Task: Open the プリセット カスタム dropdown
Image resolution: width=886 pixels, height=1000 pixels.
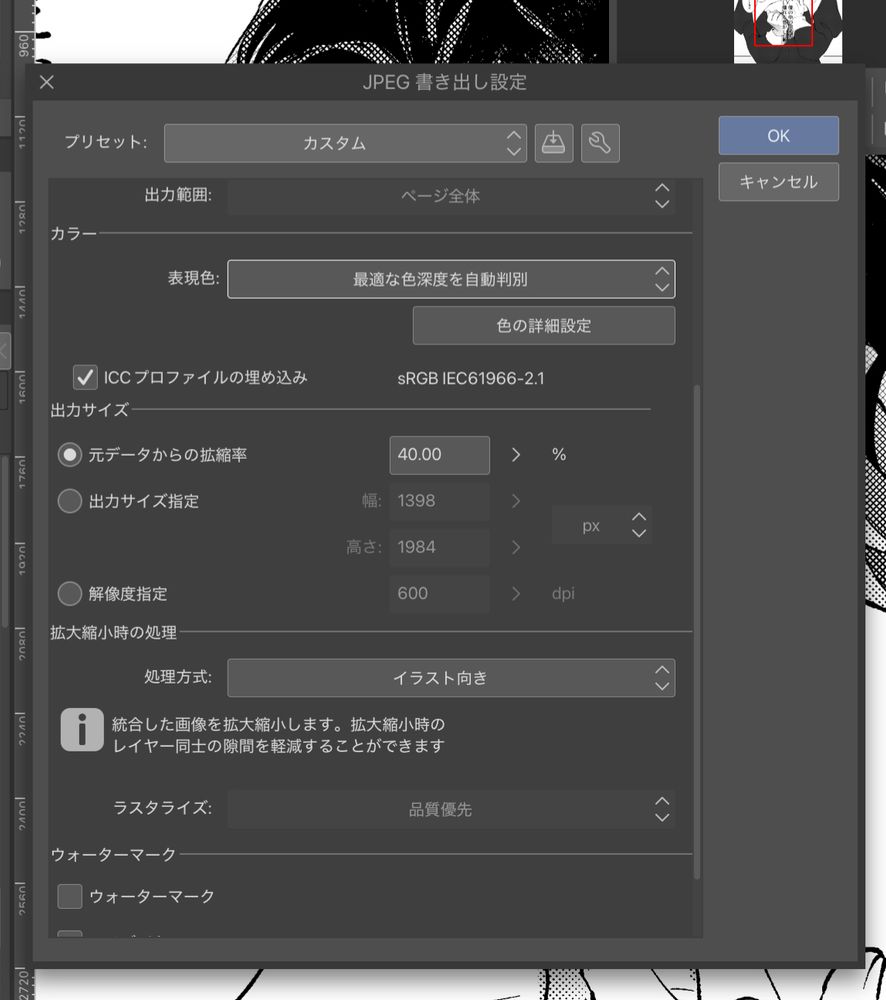Action: coord(345,143)
